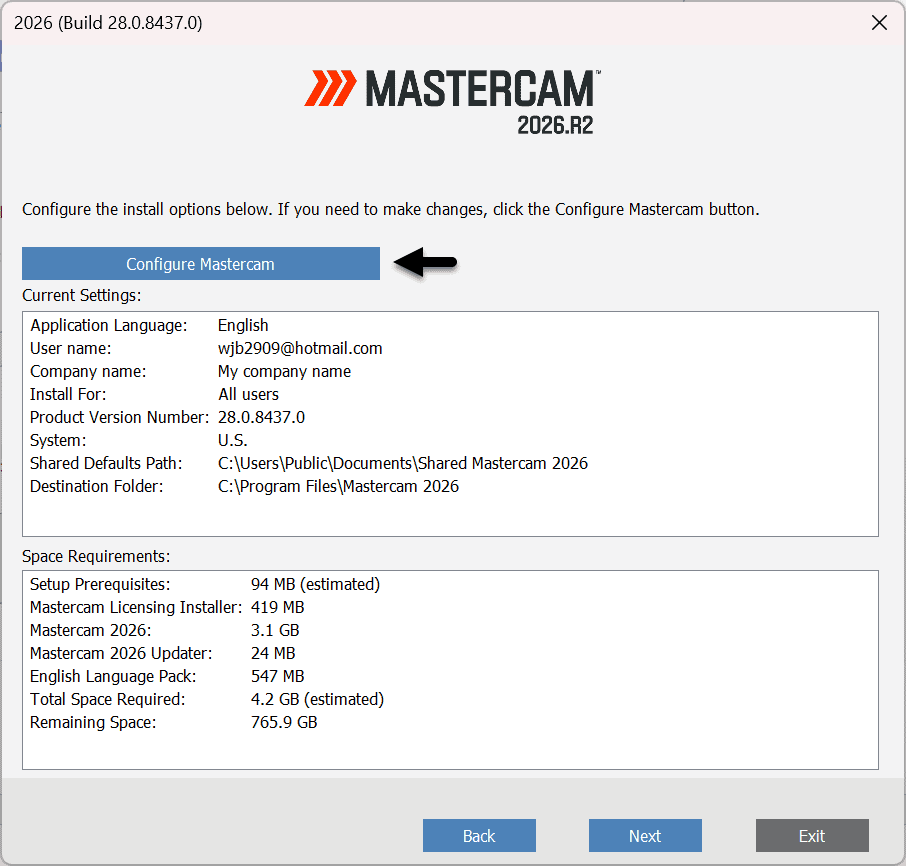Click the 'Application Language:' label
906x866 pixels.
tap(109, 325)
